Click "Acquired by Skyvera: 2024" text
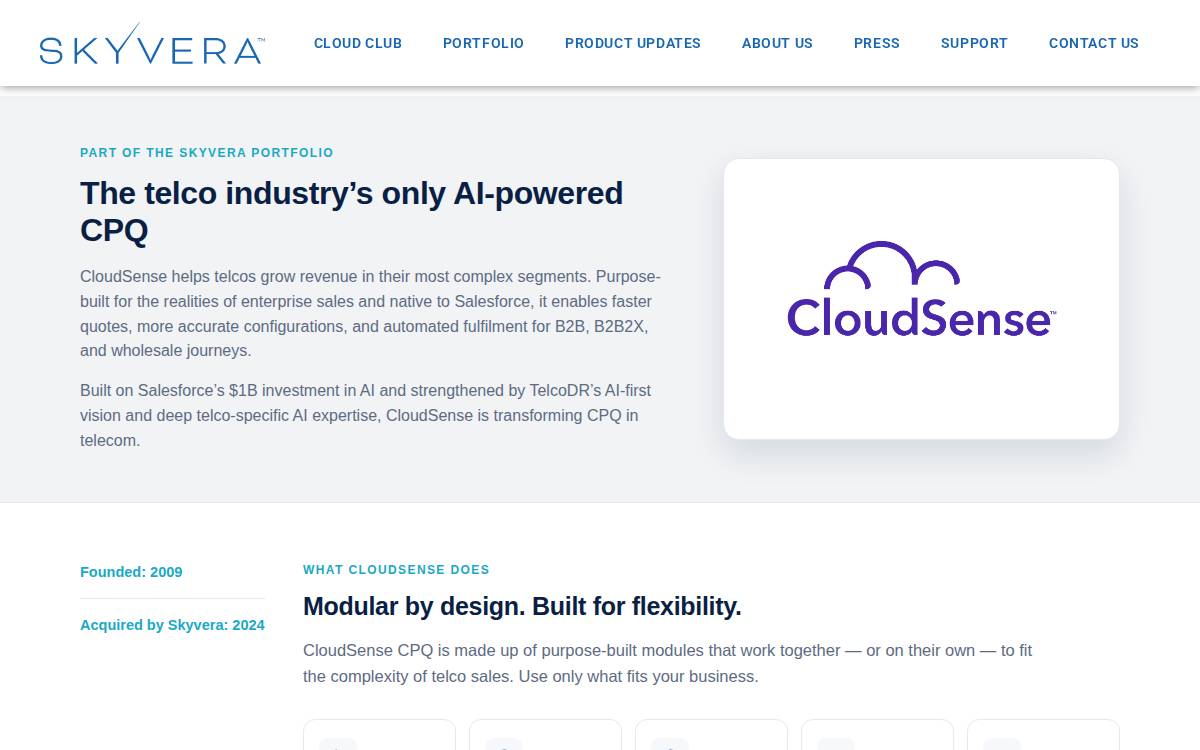Image resolution: width=1200 pixels, height=750 pixels. click(172, 625)
